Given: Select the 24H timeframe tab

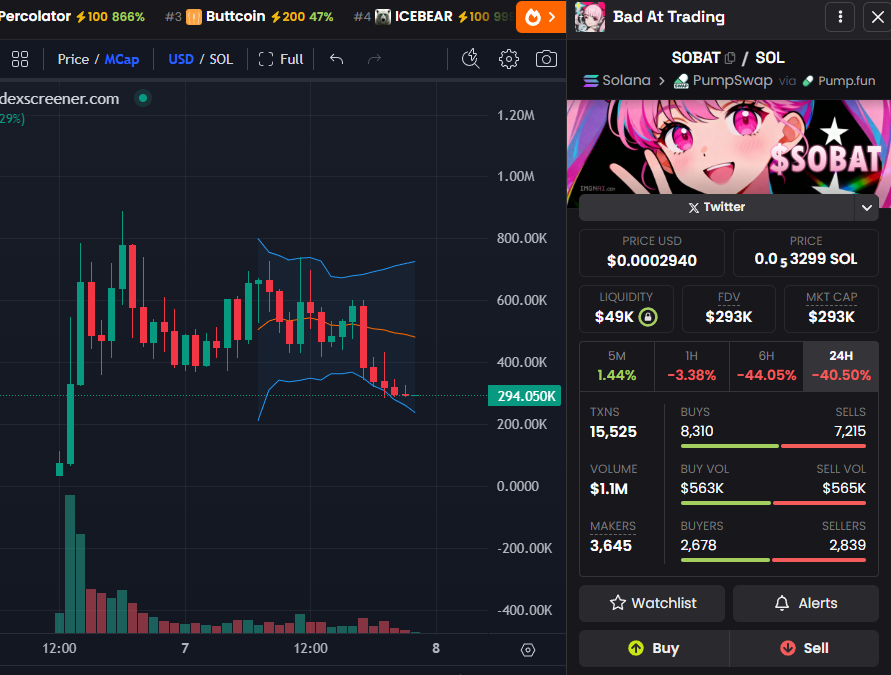Looking at the screenshot, I should [x=841, y=366].
